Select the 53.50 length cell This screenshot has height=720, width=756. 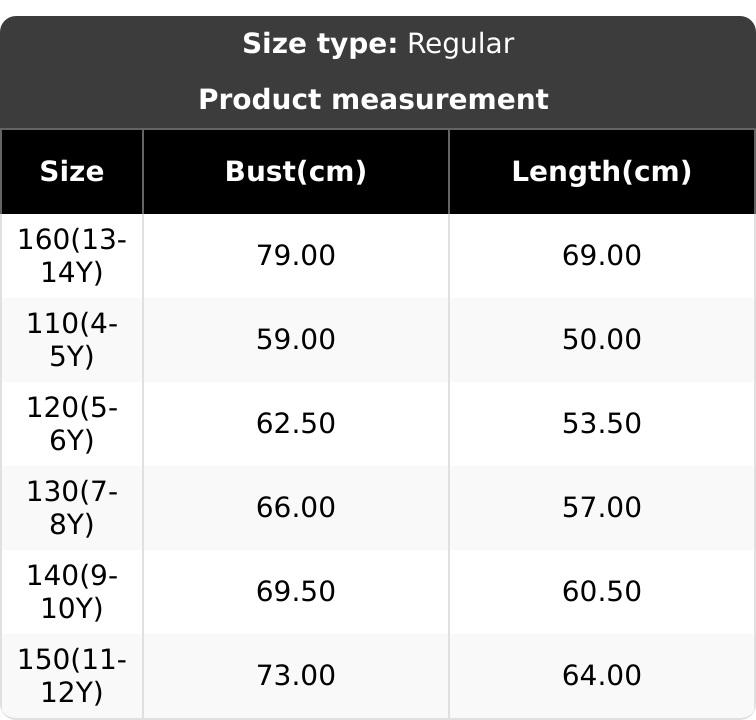tap(601, 424)
